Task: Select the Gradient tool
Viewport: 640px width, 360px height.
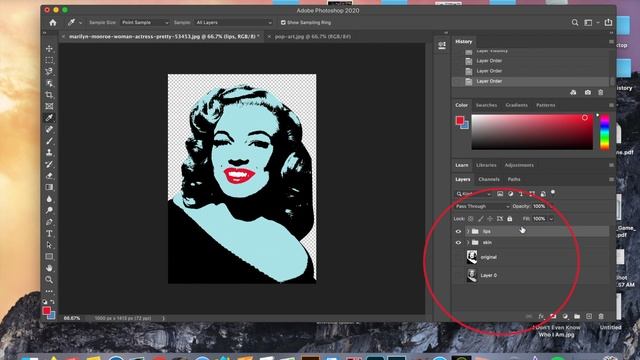Action: coord(49,187)
